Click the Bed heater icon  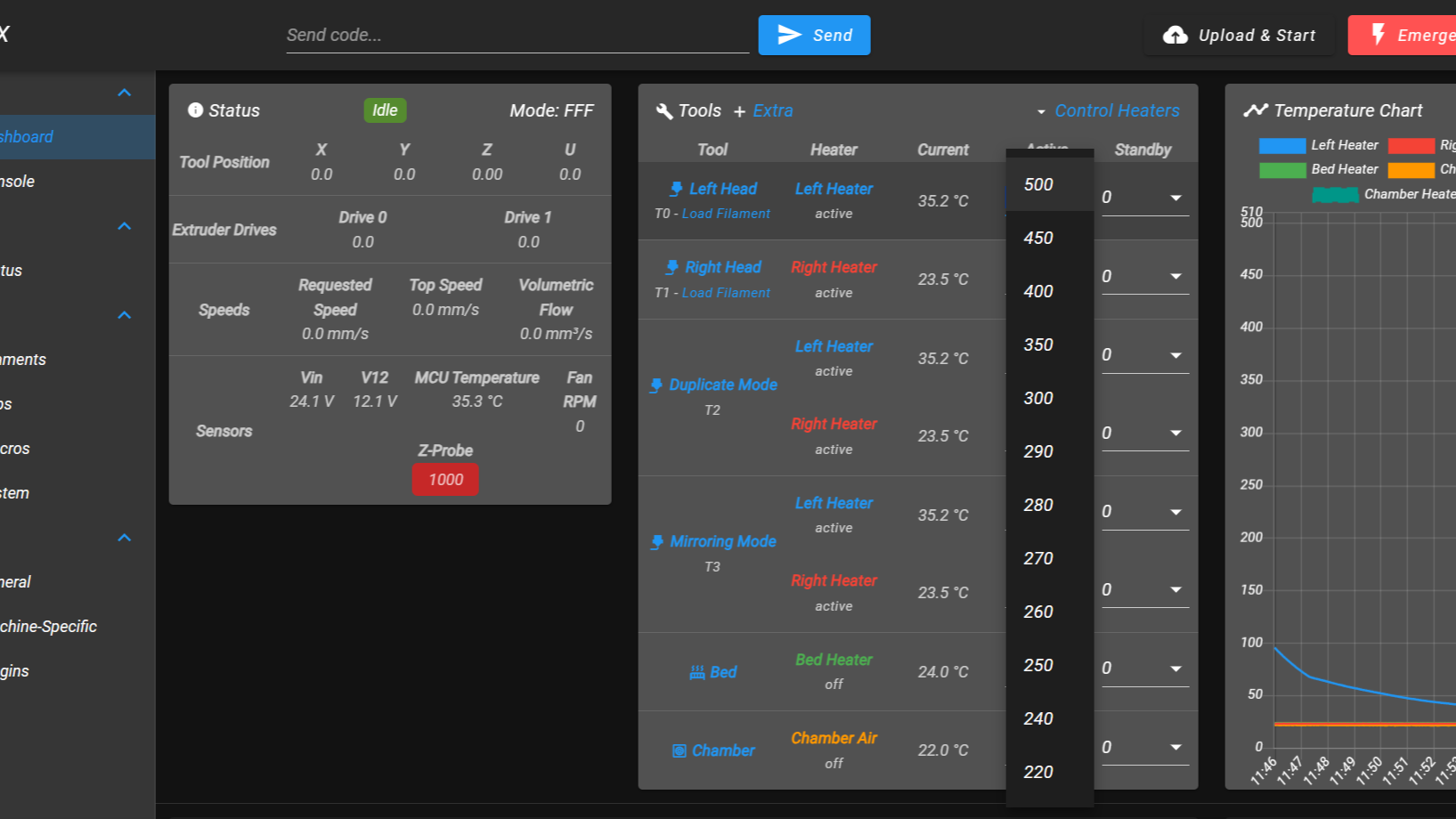coord(697,672)
